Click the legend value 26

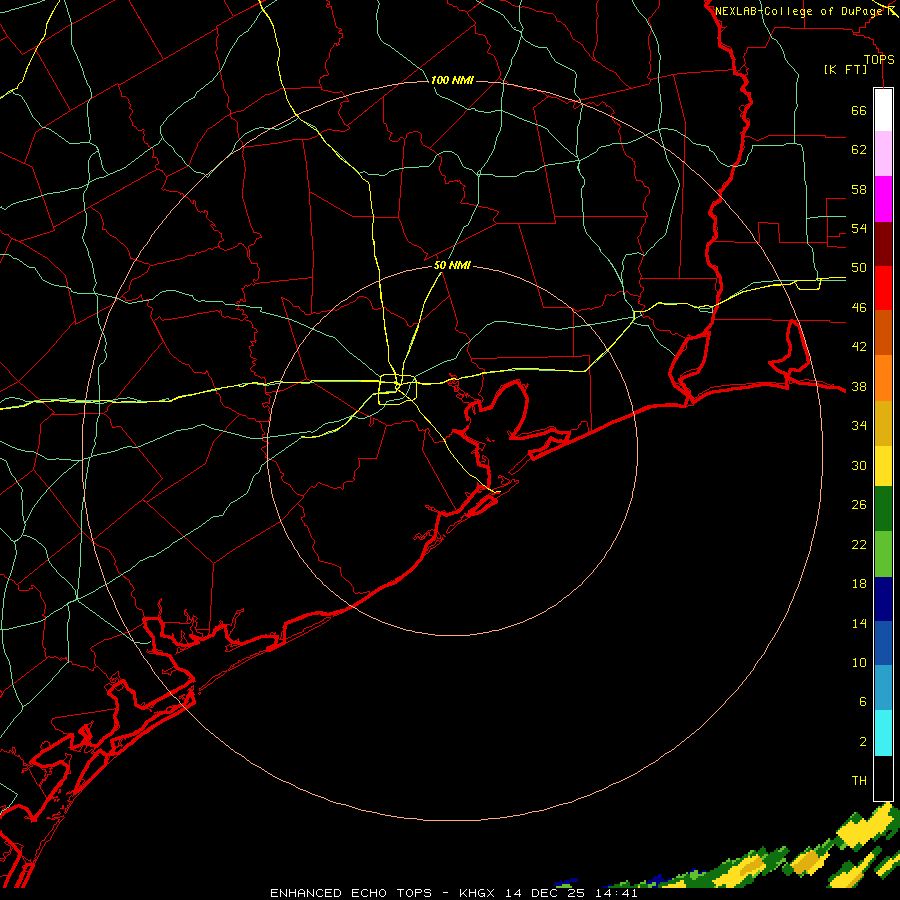click(x=859, y=505)
